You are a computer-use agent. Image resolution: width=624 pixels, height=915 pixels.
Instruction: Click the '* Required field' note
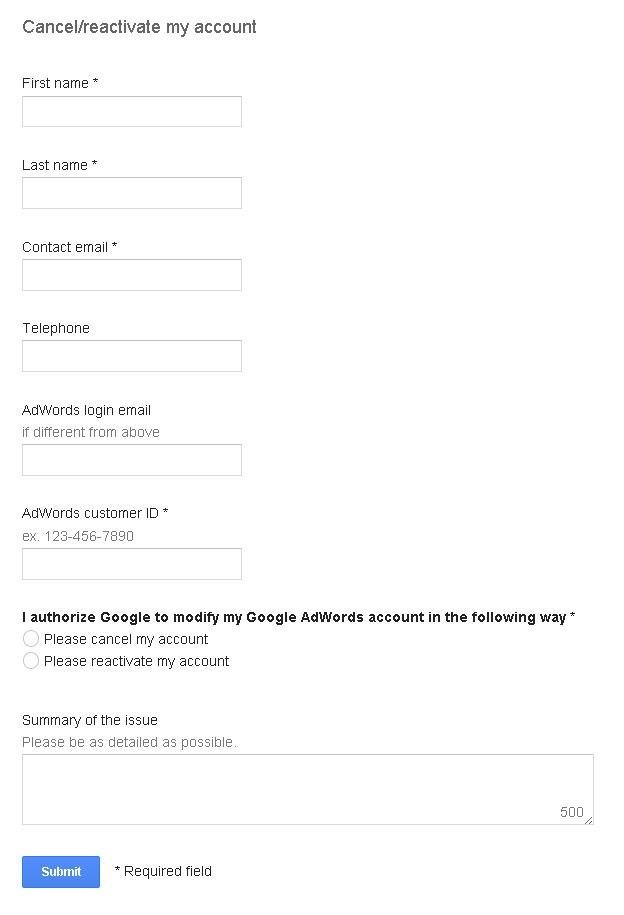point(163,871)
